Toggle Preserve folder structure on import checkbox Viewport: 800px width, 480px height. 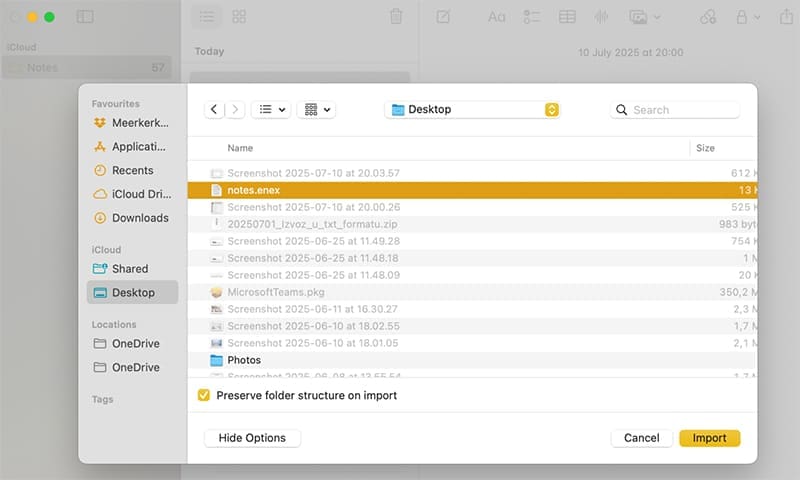[x=204, y=396]
